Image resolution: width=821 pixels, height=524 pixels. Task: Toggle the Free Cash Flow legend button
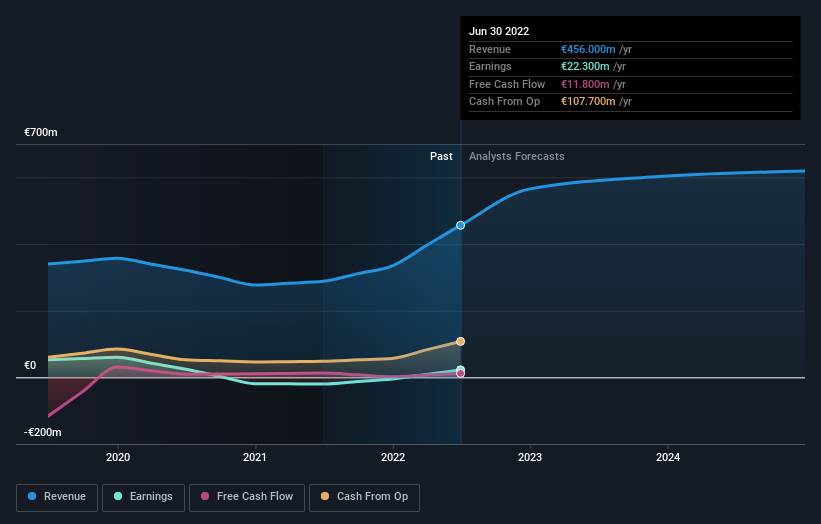(247, 497)
